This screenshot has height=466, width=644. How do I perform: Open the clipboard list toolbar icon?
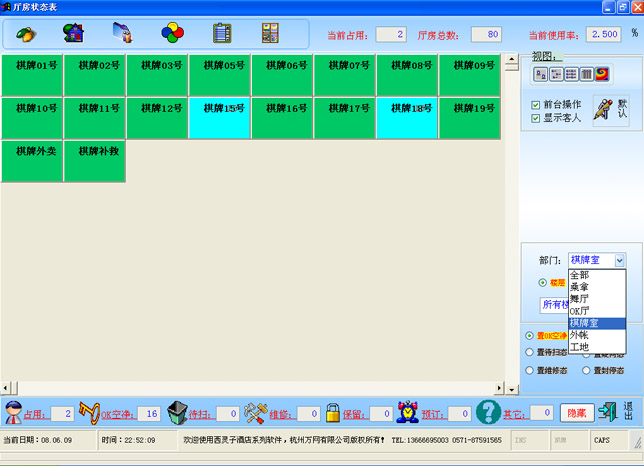pos(221,33)
